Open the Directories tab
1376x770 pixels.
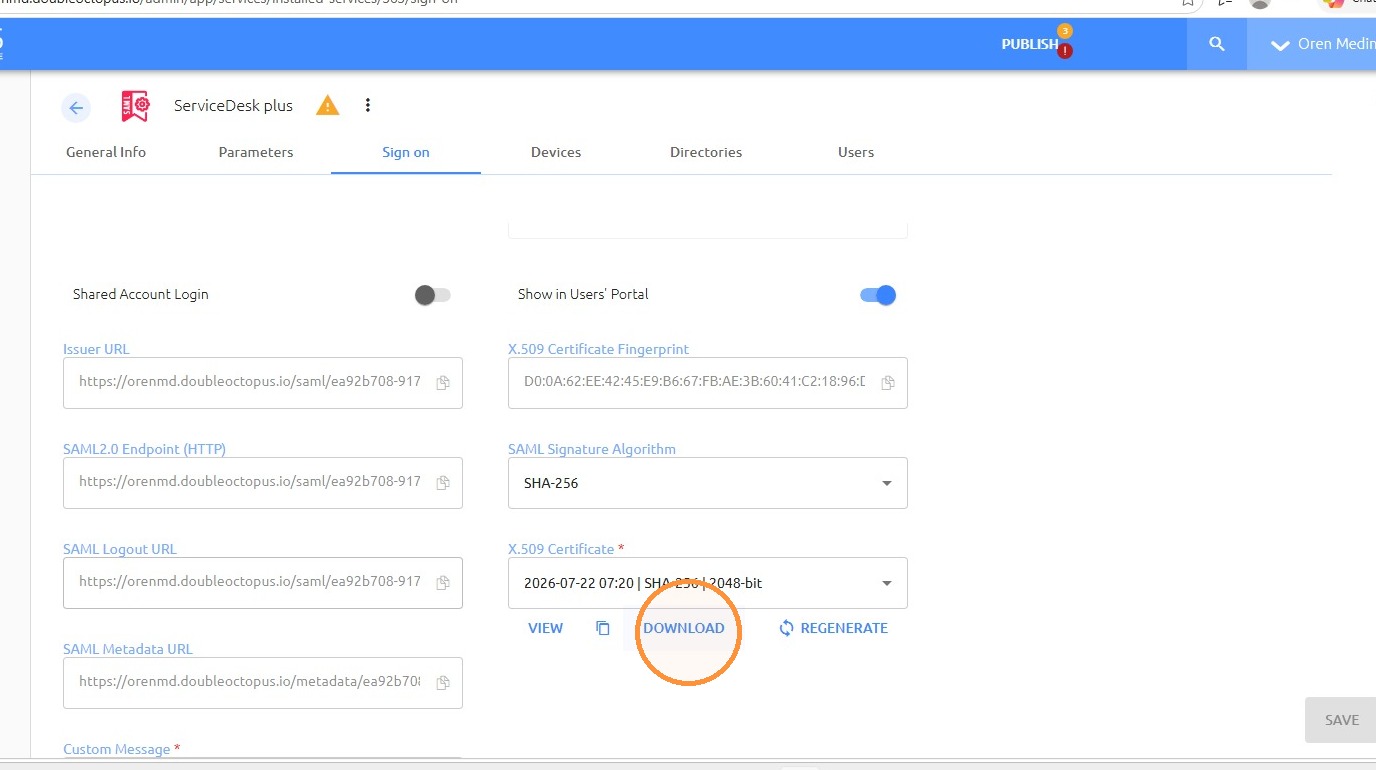coord(706,152)
